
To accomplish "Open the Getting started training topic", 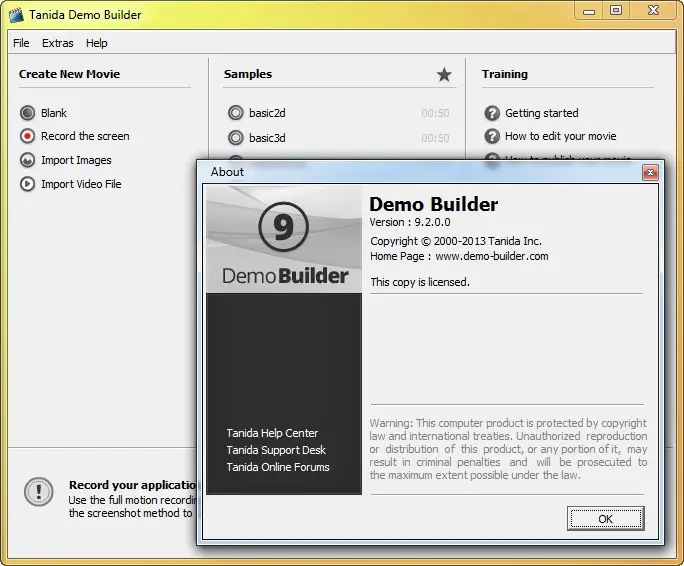I will 541,113.
